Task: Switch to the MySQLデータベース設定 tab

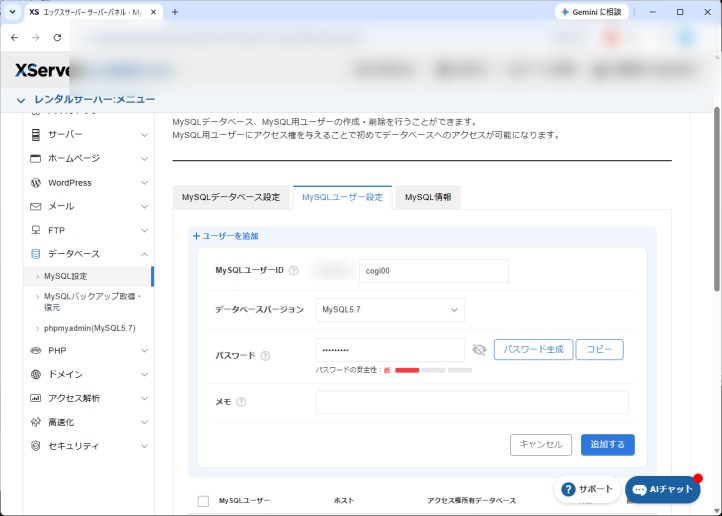Action: click(x=231, y=197)
